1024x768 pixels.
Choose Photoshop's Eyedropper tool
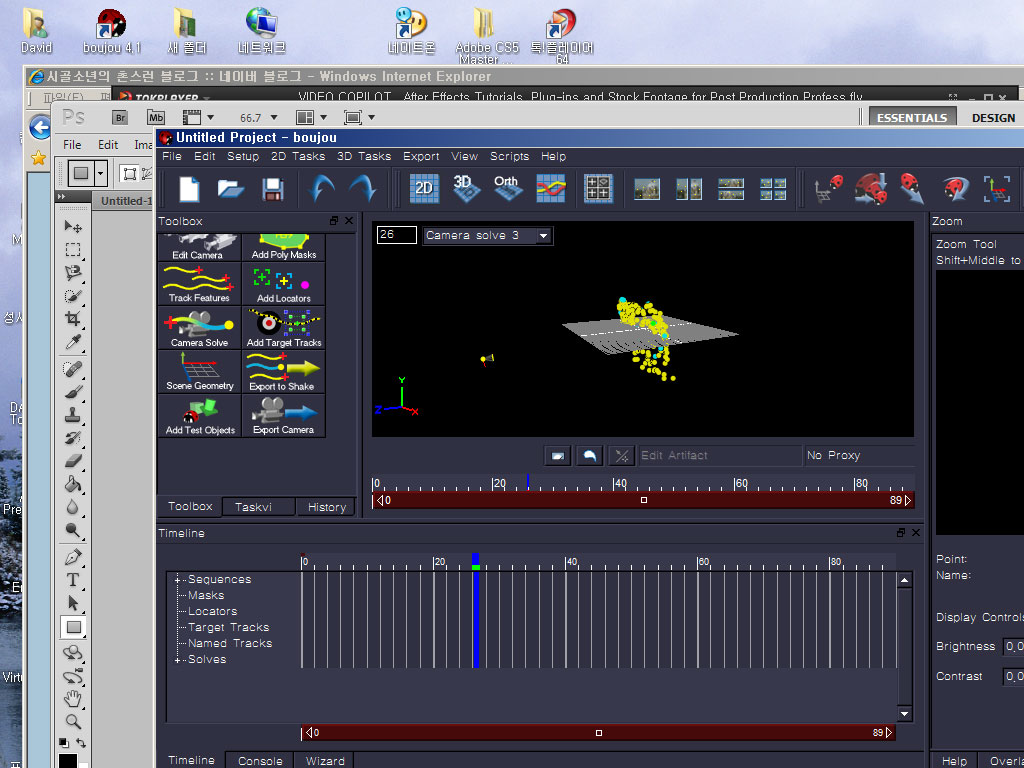tap(72, 342)
